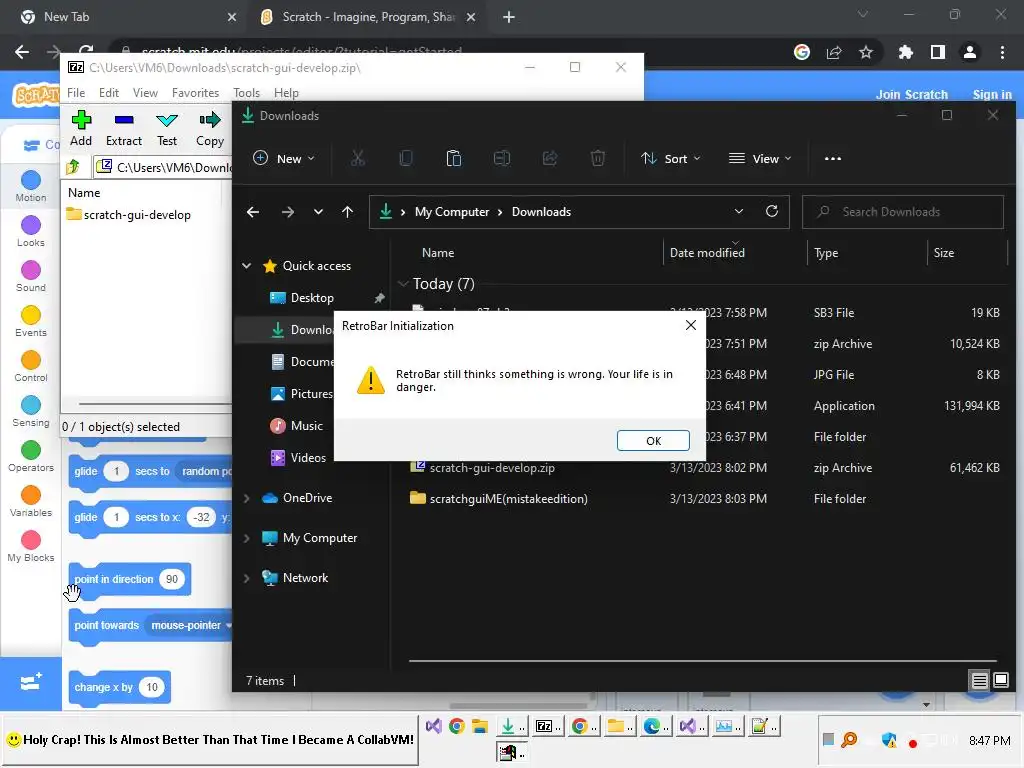Image resolution: width=1024 pixels, height=768 pixels.
Task: Go back in Explorer navigation
Action: (x=253, y=212)
